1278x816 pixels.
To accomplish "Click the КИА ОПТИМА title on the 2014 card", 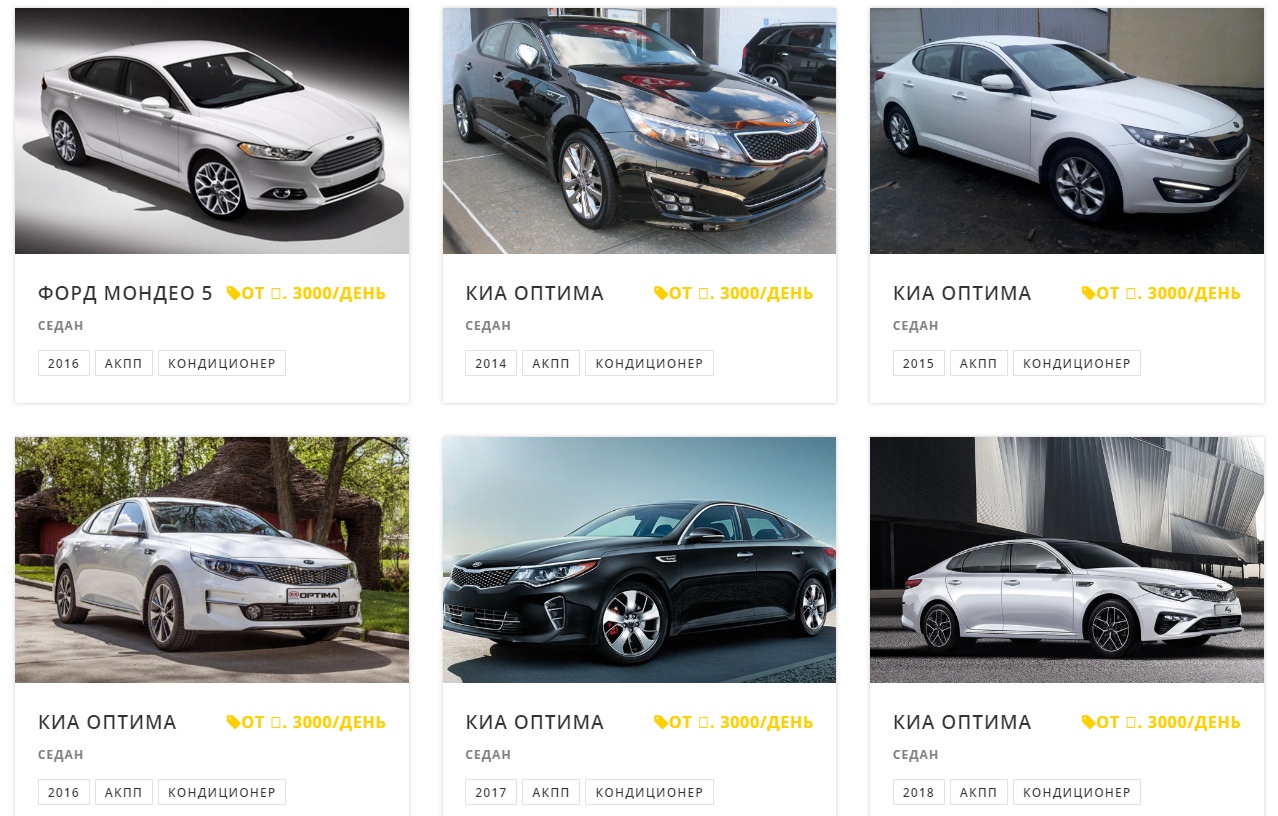I will click(x=534, y=293).
